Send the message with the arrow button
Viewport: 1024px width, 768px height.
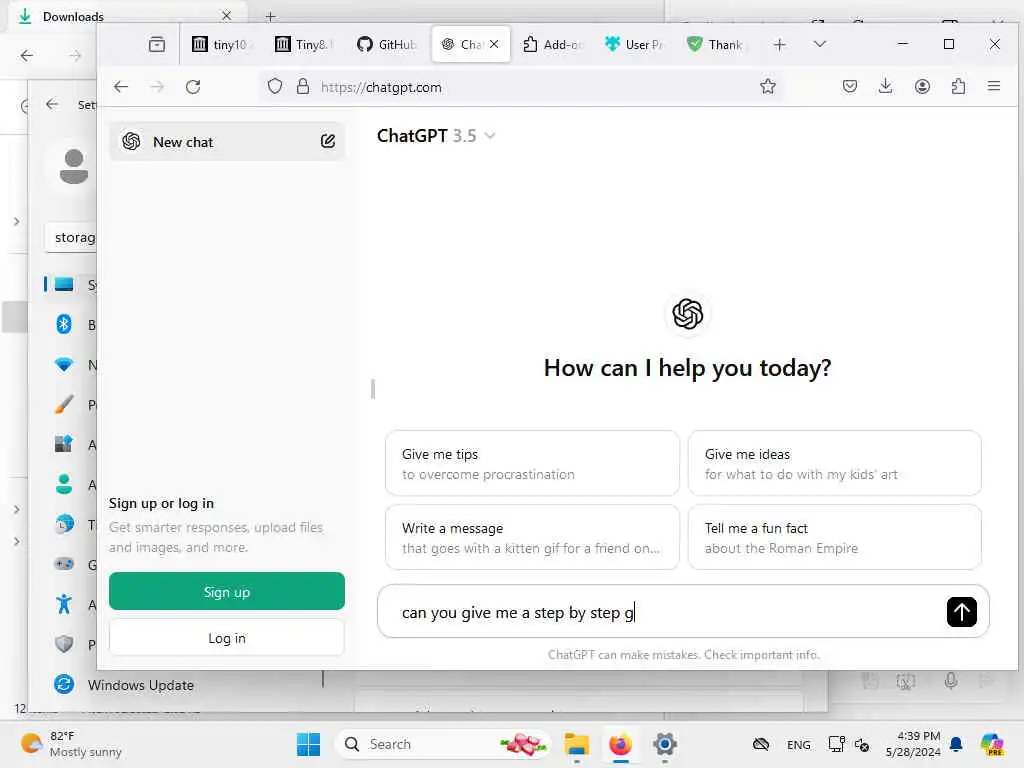coord(961,612)
